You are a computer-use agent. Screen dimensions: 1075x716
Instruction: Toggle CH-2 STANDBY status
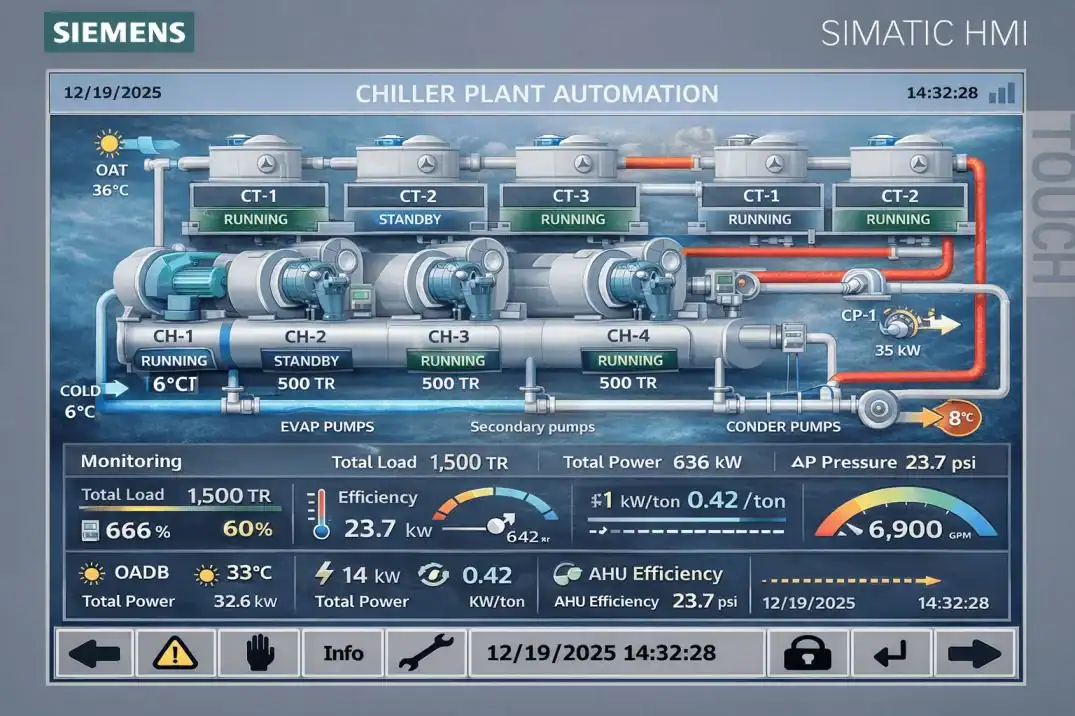307,361
